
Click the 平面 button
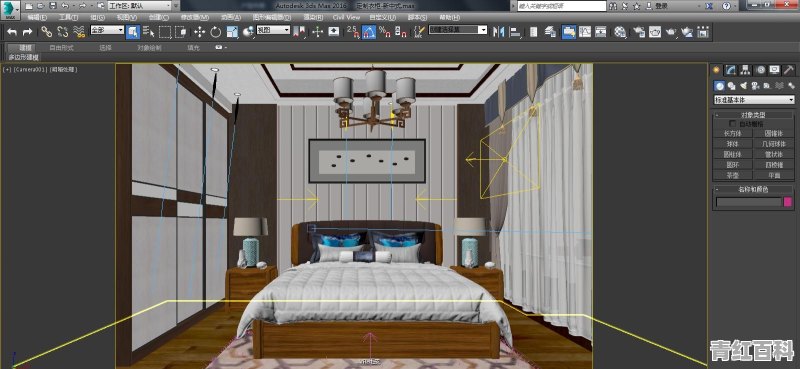tap(774, 175)
